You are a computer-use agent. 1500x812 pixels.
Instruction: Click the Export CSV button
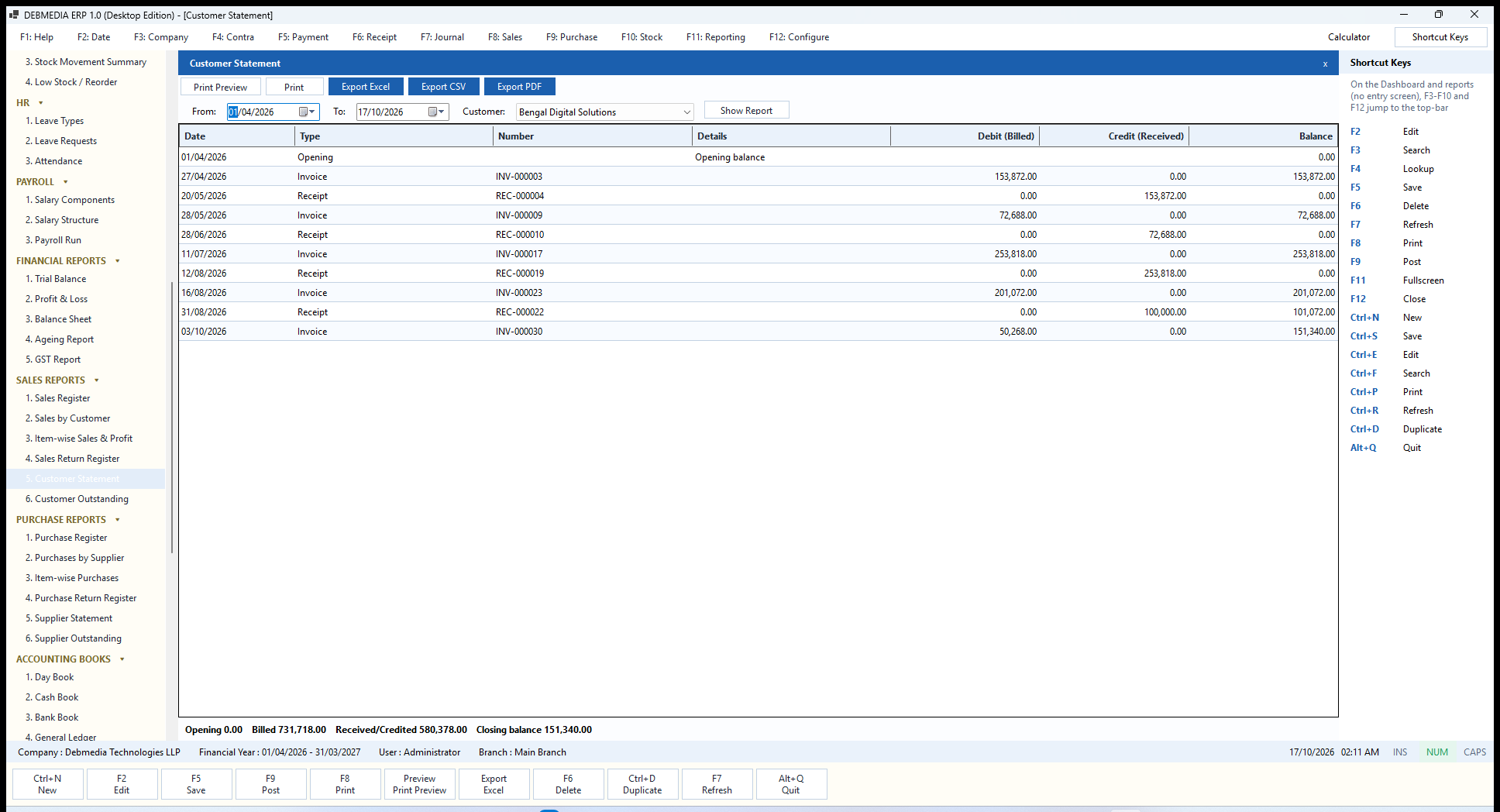click(444, 87)
